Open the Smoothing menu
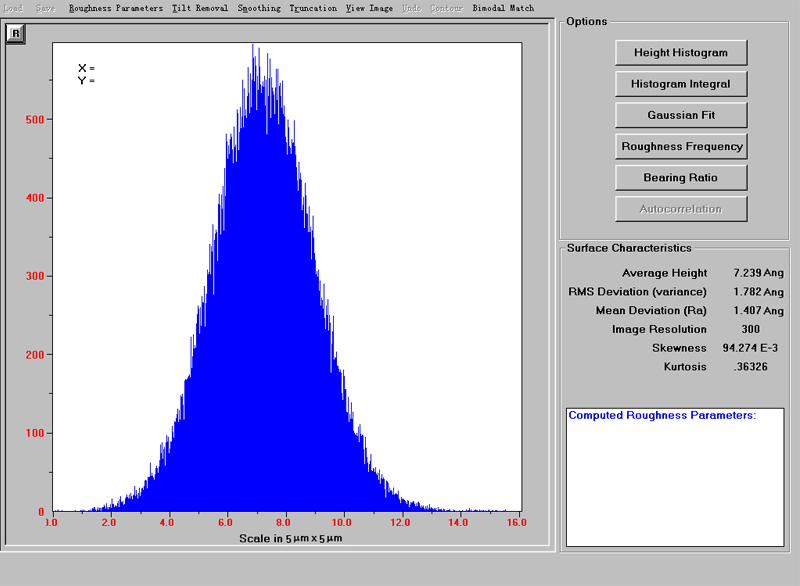Image resolution: width=800 pixels, height=586 pixels. coord(259,8)
